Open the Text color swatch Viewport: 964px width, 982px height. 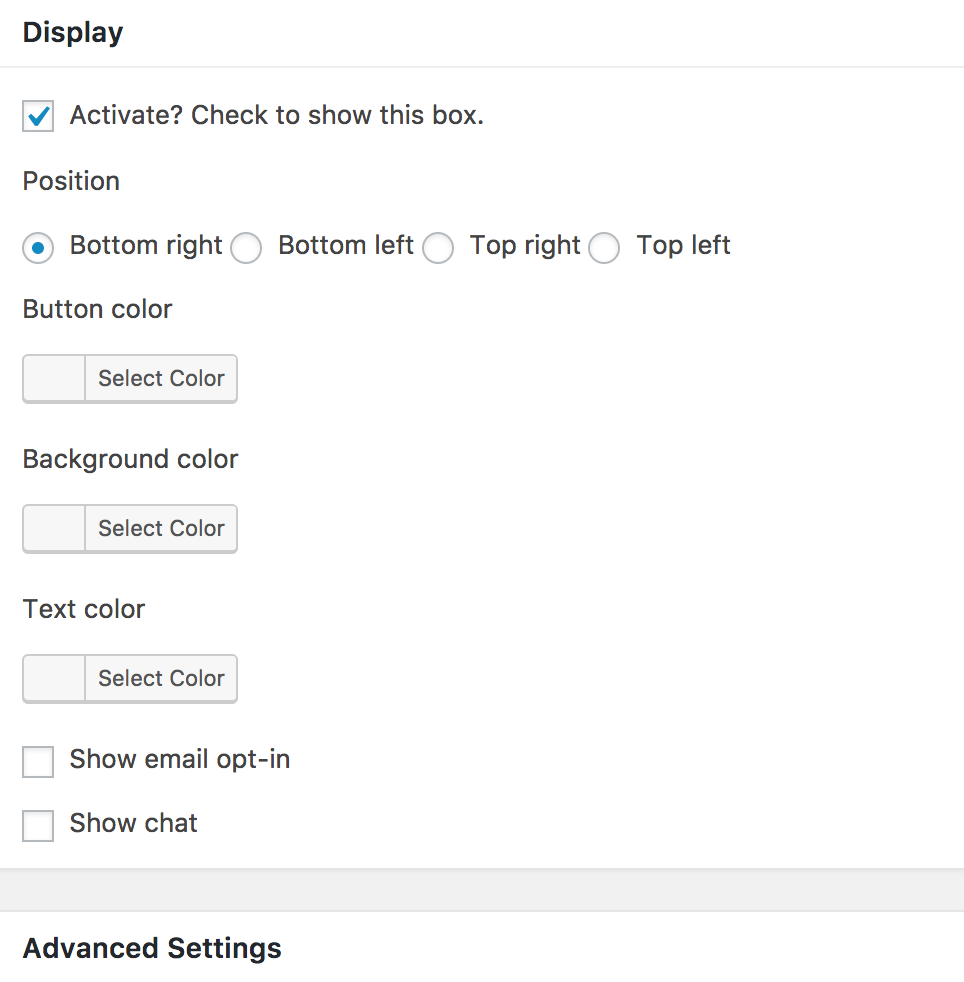(x=54, y=678)
